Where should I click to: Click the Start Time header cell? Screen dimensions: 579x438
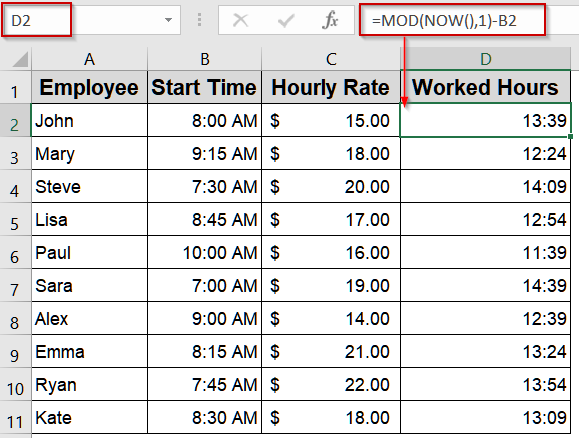tap(204, 88)
